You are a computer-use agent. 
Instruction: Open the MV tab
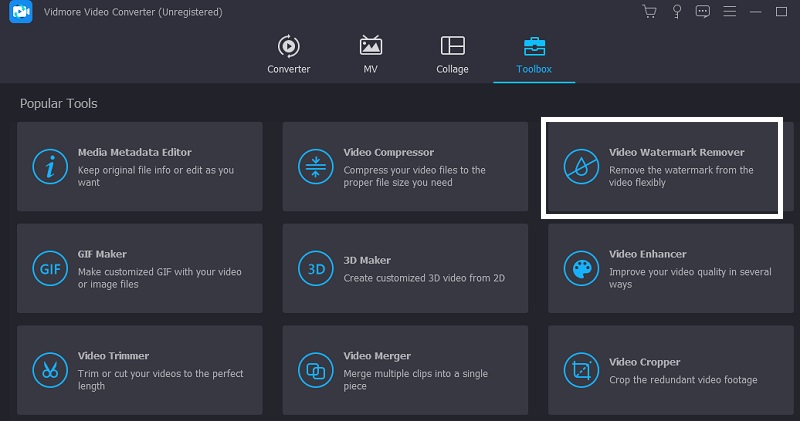[370, 55]
